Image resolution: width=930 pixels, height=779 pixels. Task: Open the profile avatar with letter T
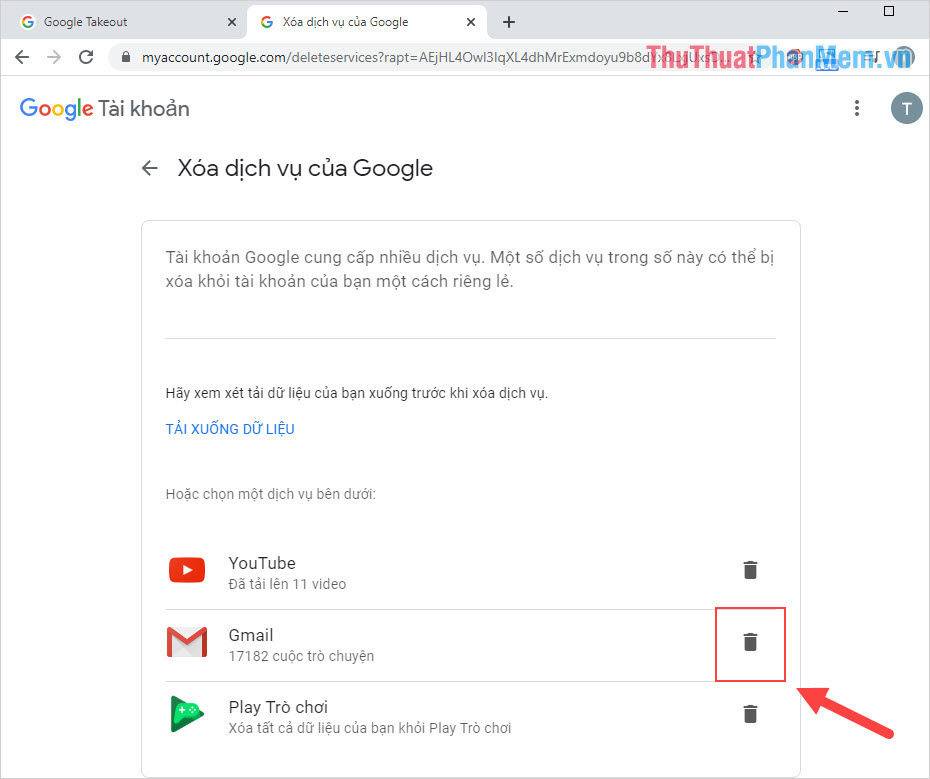coord(906,108)
